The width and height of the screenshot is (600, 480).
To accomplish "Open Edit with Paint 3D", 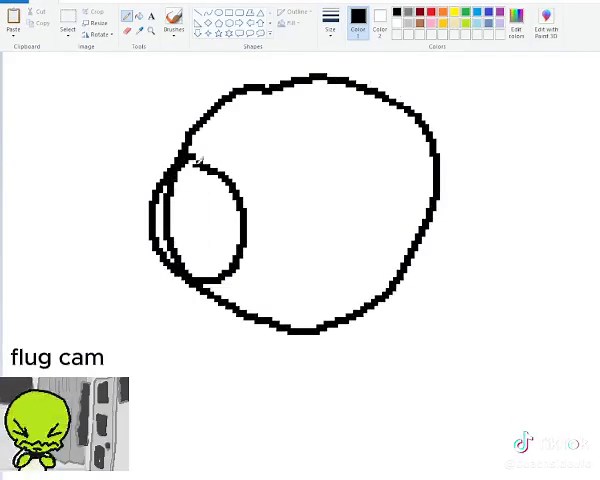I will [546, 23].
